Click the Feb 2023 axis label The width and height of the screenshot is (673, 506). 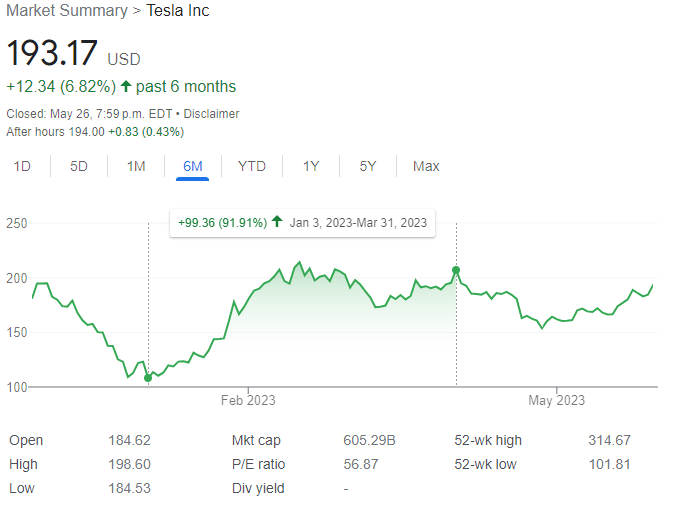point(248,401)
